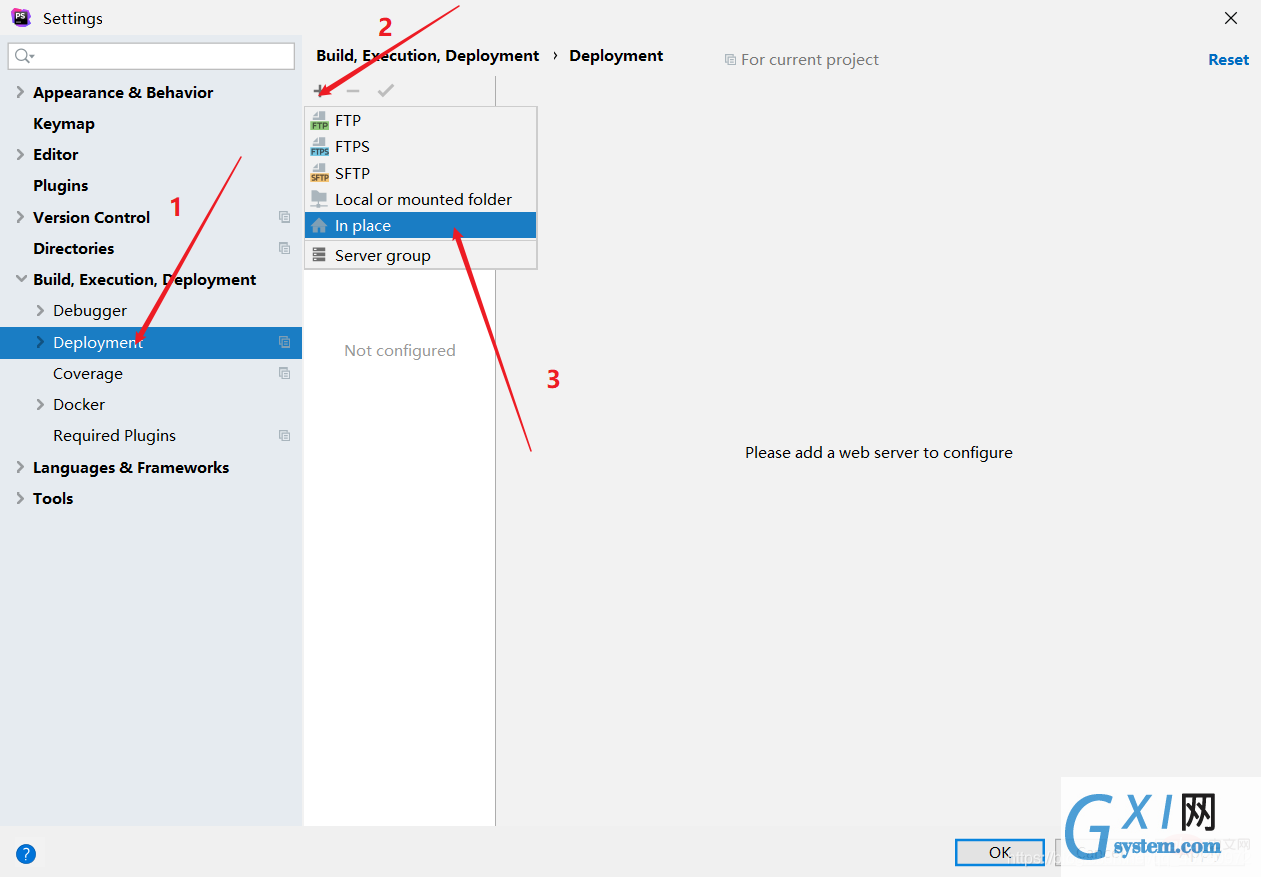Click the Editor label
1261x877 pixels.
(56, 154)
